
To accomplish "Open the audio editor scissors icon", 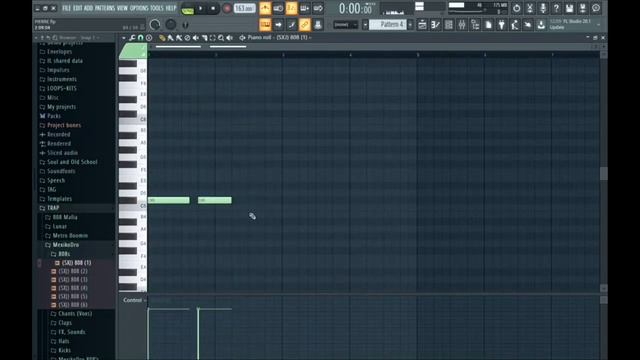I will 530,8.
